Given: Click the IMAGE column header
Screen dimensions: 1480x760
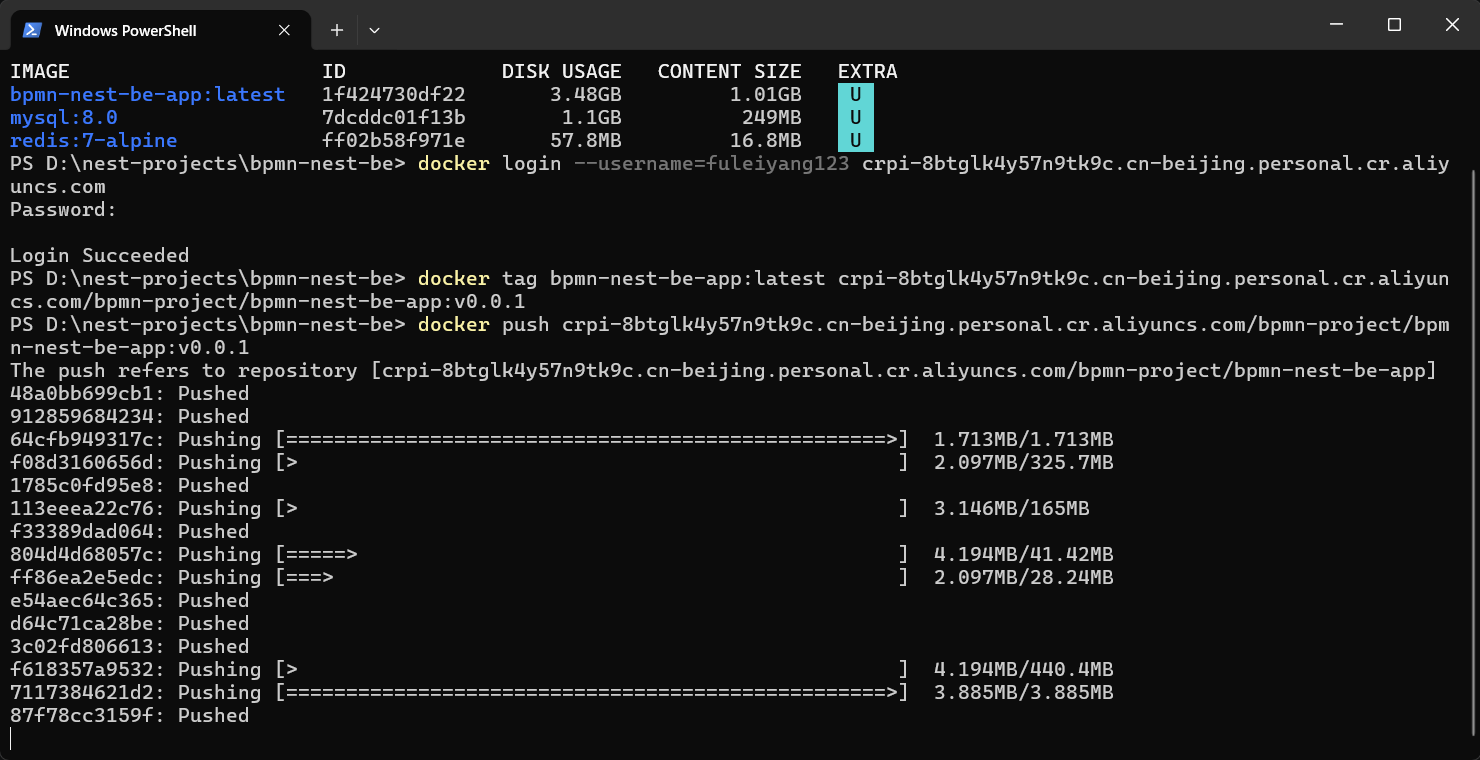Looking at the screenshot, I should coord(40,72).
